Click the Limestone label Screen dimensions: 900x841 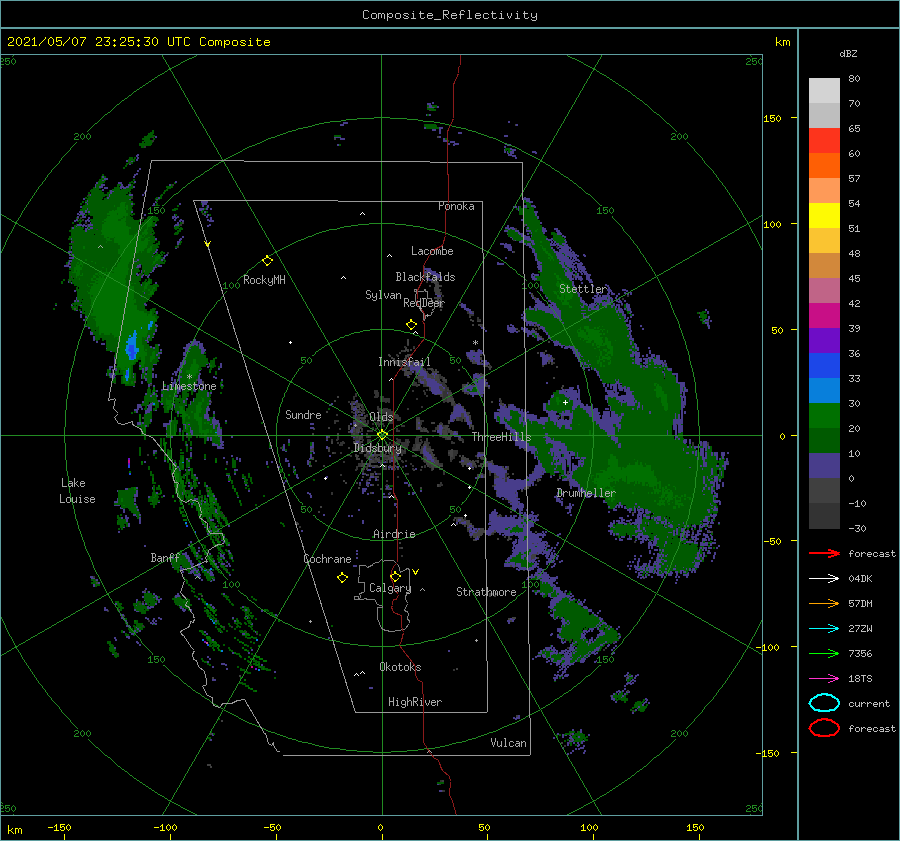(x=189, y=386)
